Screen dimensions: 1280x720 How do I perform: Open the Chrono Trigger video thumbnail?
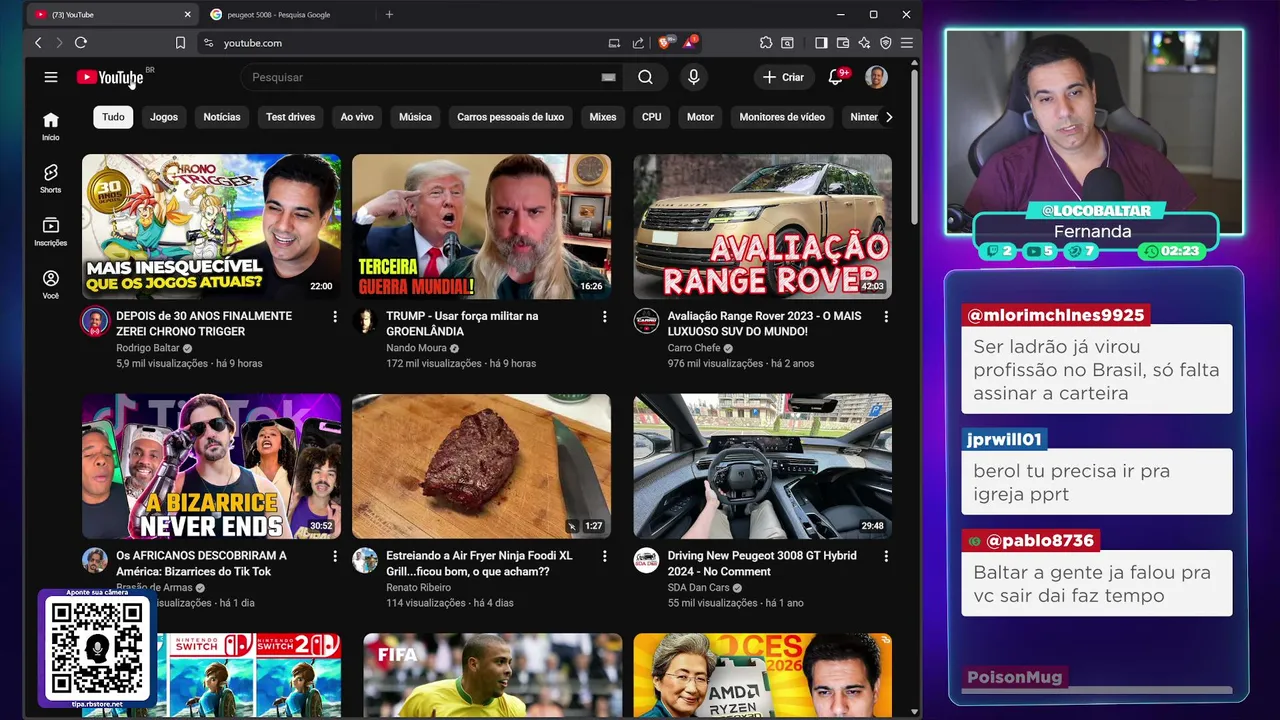tap(211, 226)
